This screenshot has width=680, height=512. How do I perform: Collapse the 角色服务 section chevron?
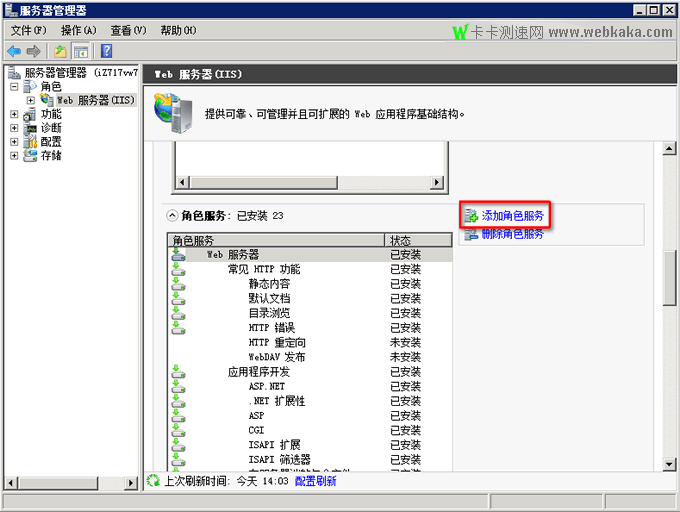[x=172, y=215]
